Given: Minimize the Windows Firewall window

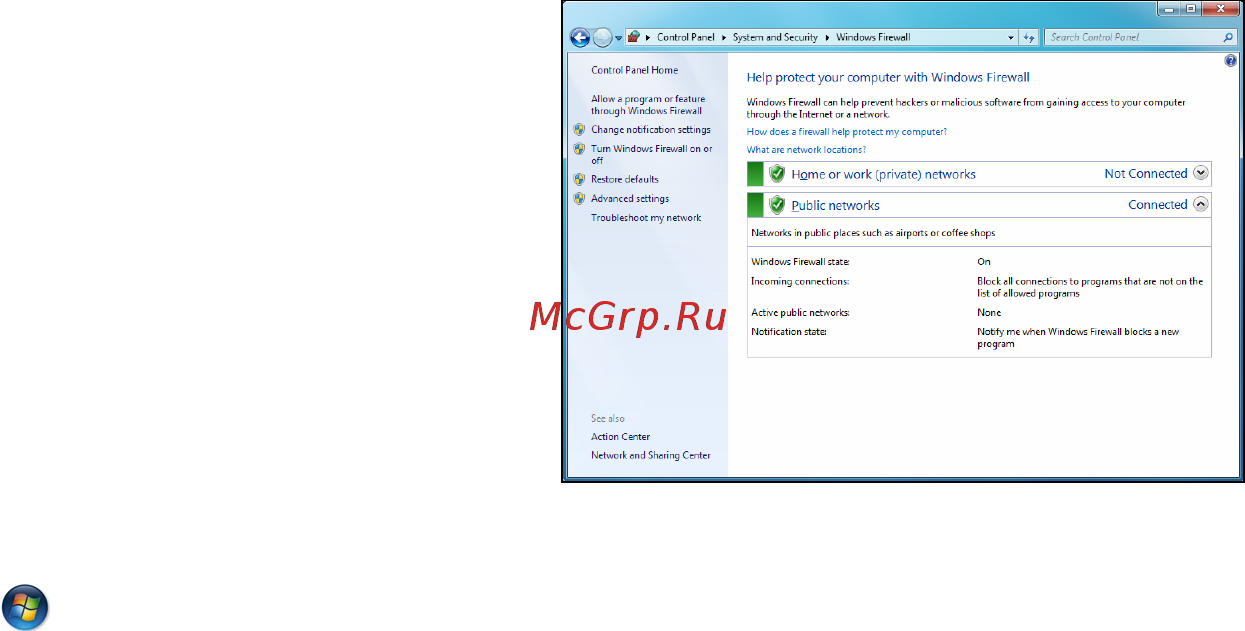Looking at the screenshot, I should click(x=1170, y=8).
